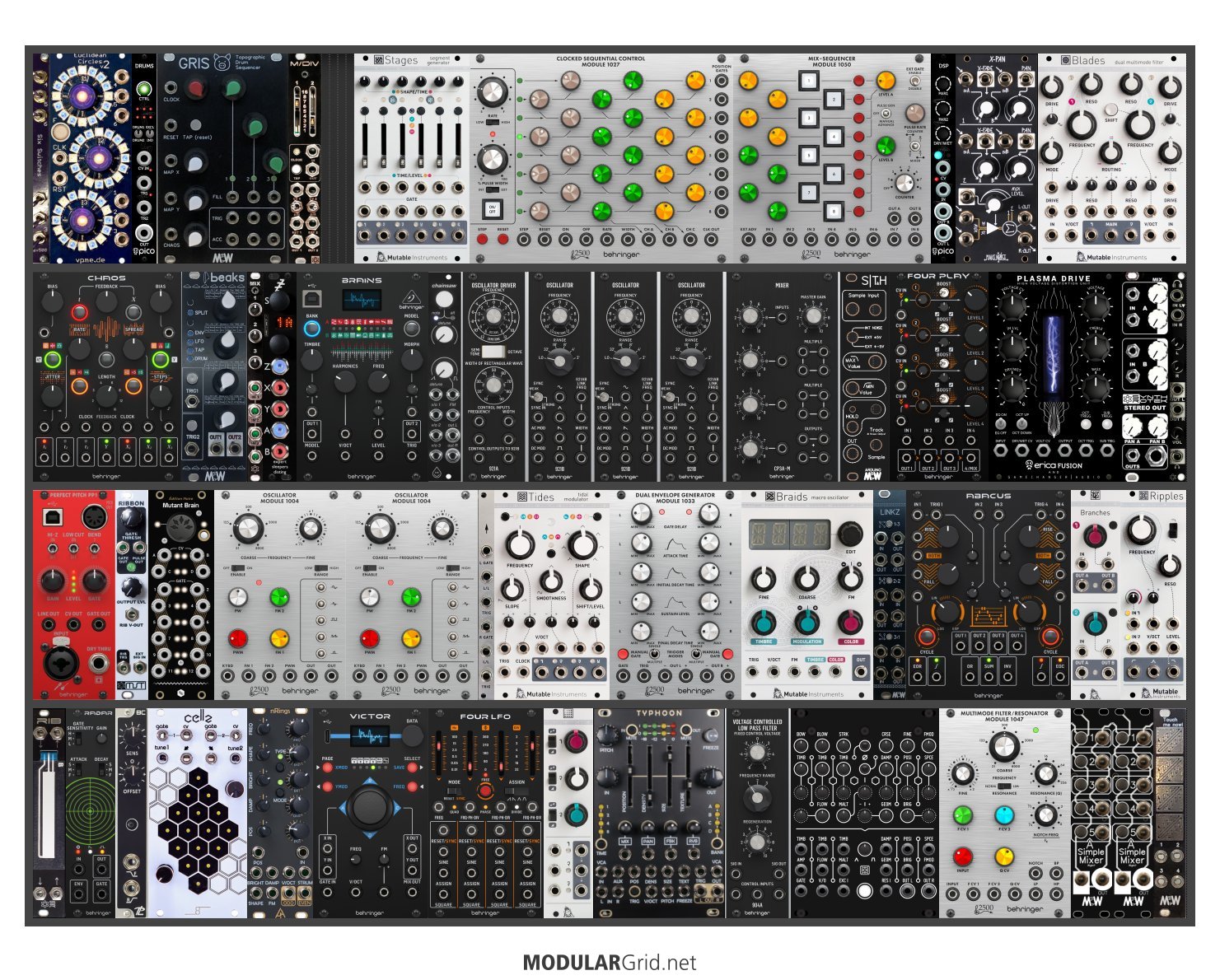Click the MIDI connector on Mutant Brain

(x=180, y=527)
